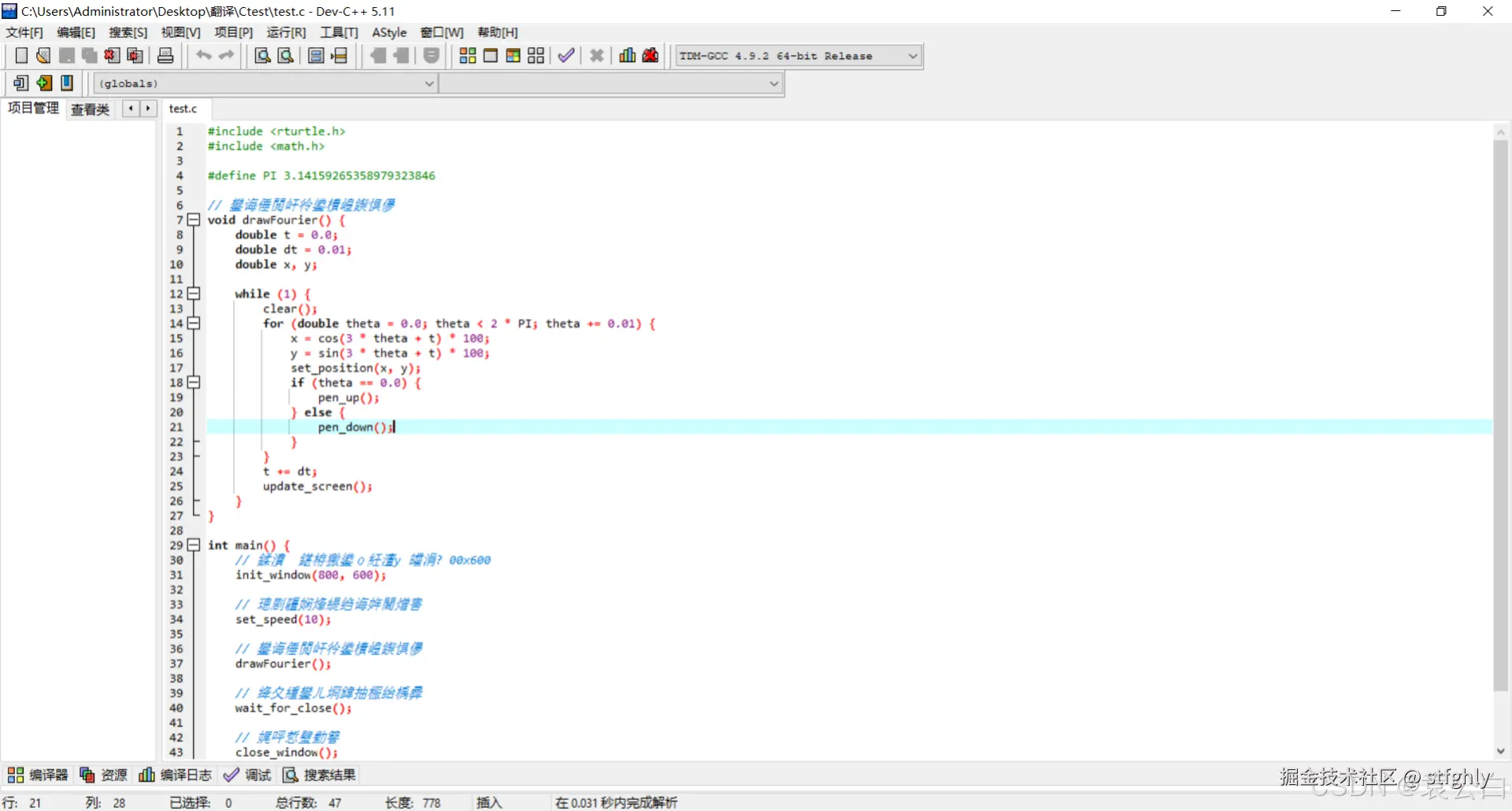
Task: Click the Print icon
Action: tap(165, 56)
